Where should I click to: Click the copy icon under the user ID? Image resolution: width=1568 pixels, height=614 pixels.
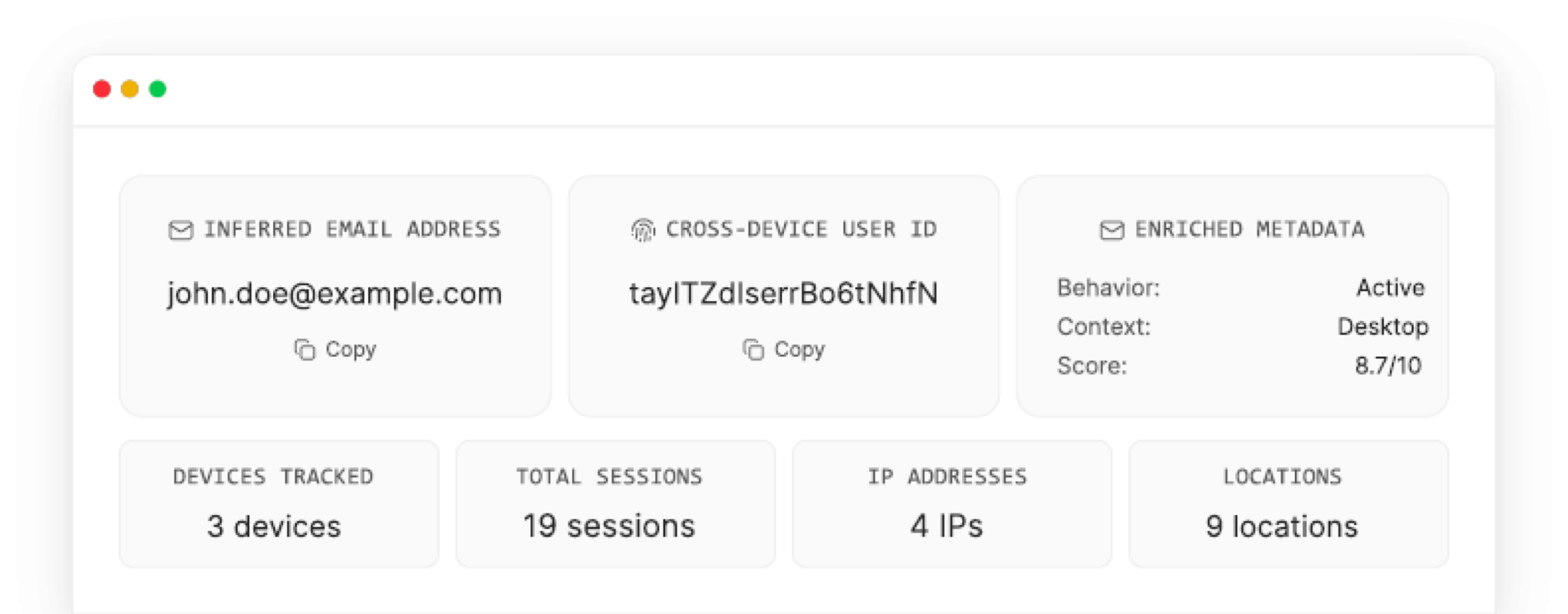(x=753, y=350)
